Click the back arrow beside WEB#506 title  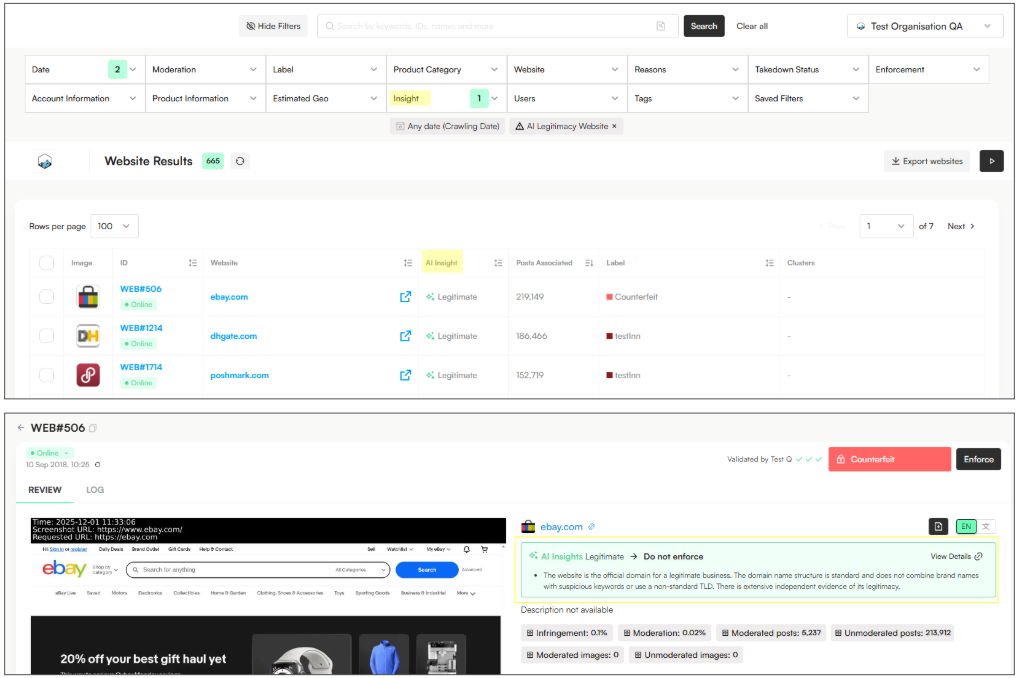(x=21, y=427)
